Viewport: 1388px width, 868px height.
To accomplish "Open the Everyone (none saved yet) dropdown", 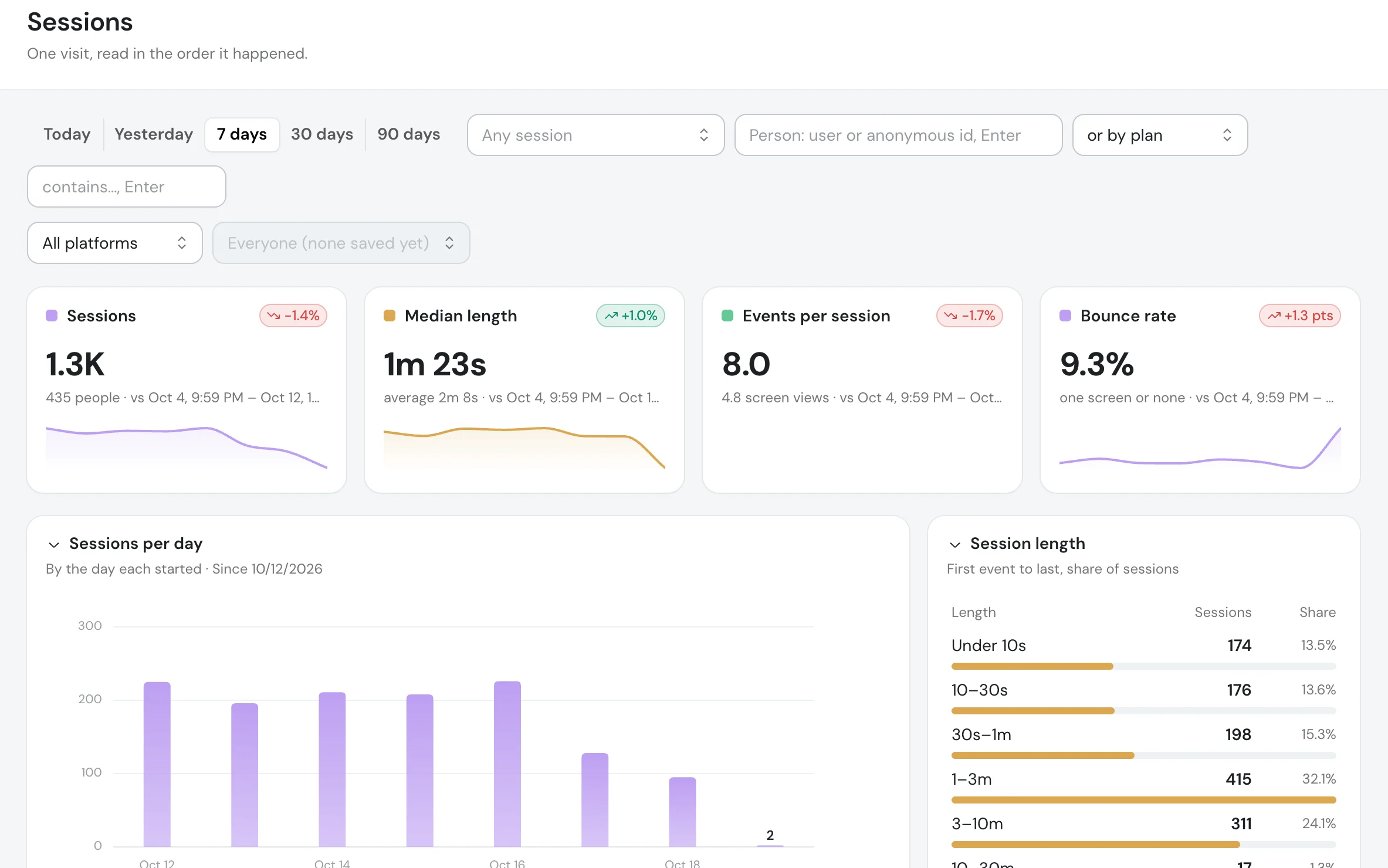I will pyautogui.click(x=341, y=243).
